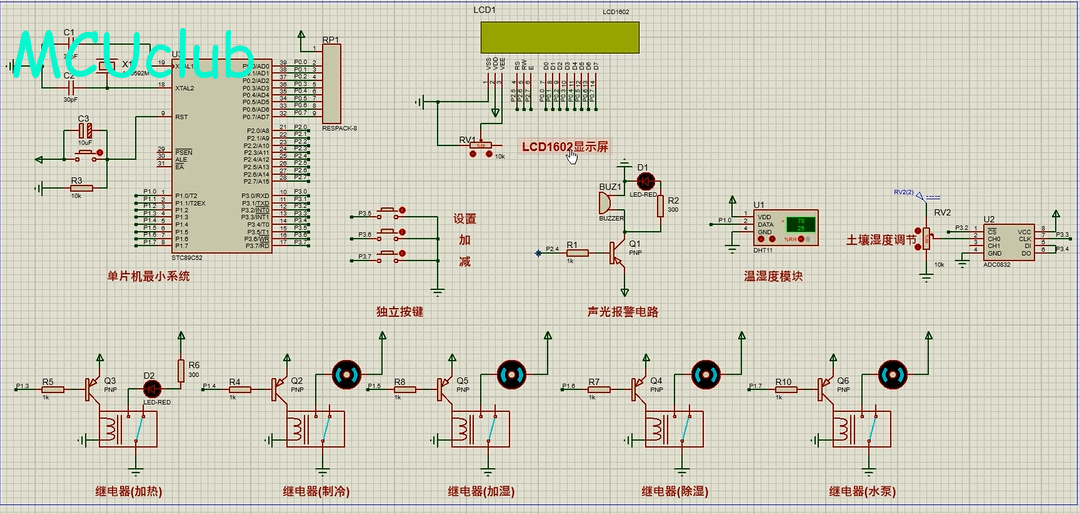
Task: Click the 声光报警电路 label
Action: tap(623, 312)
